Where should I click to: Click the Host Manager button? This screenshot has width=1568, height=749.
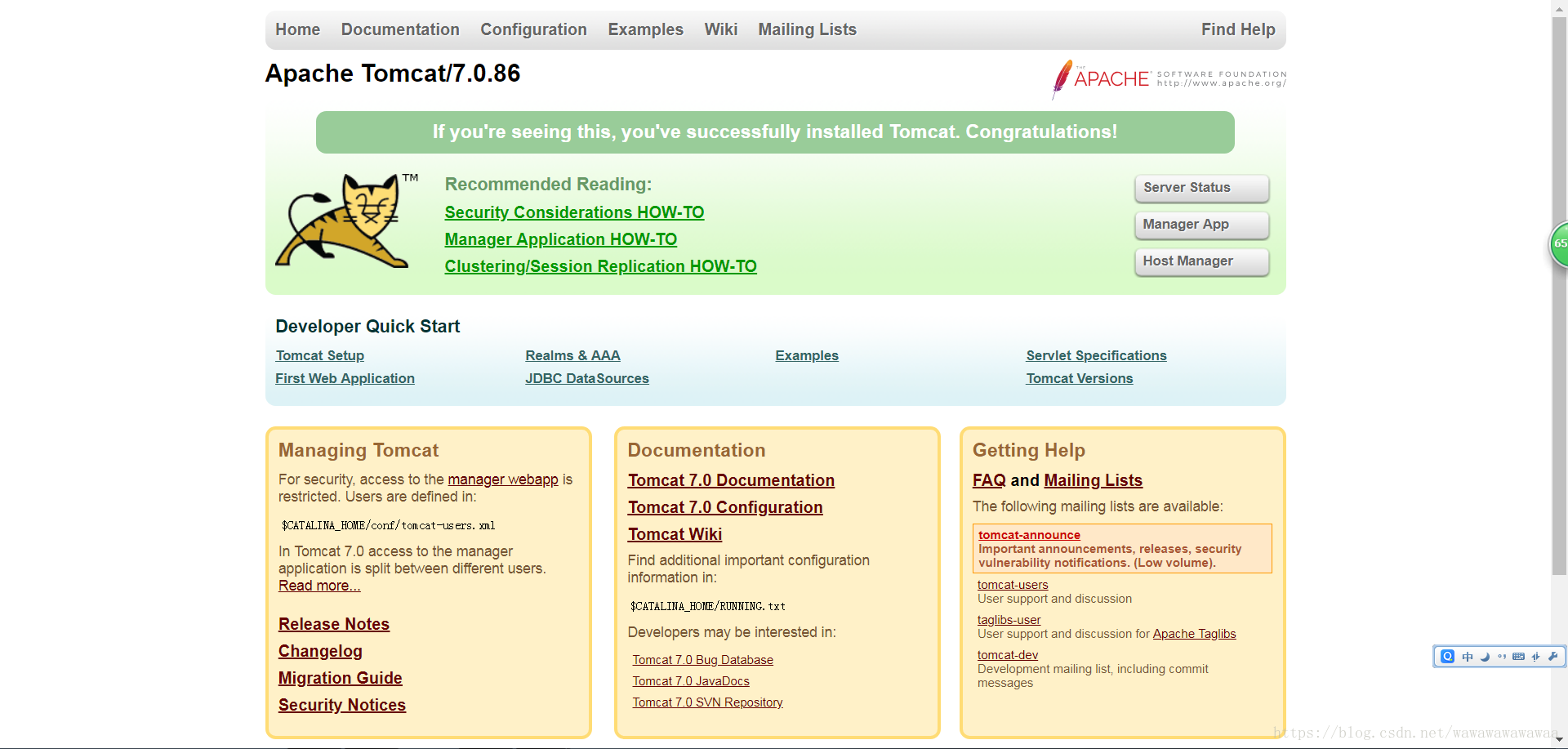1201,261
